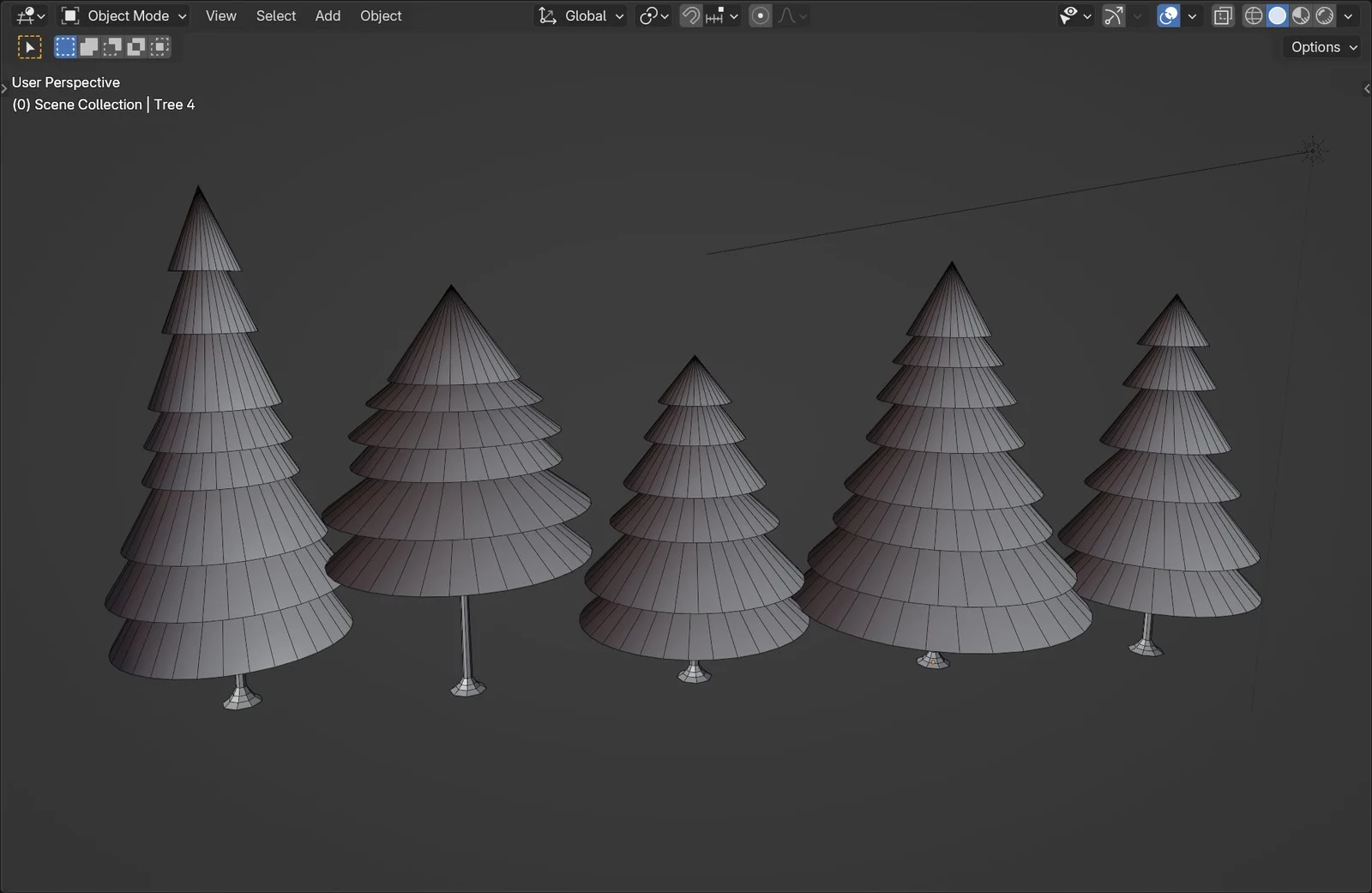1372x893 pixels.
Task: Open the View menu
Action: point(220,15)
